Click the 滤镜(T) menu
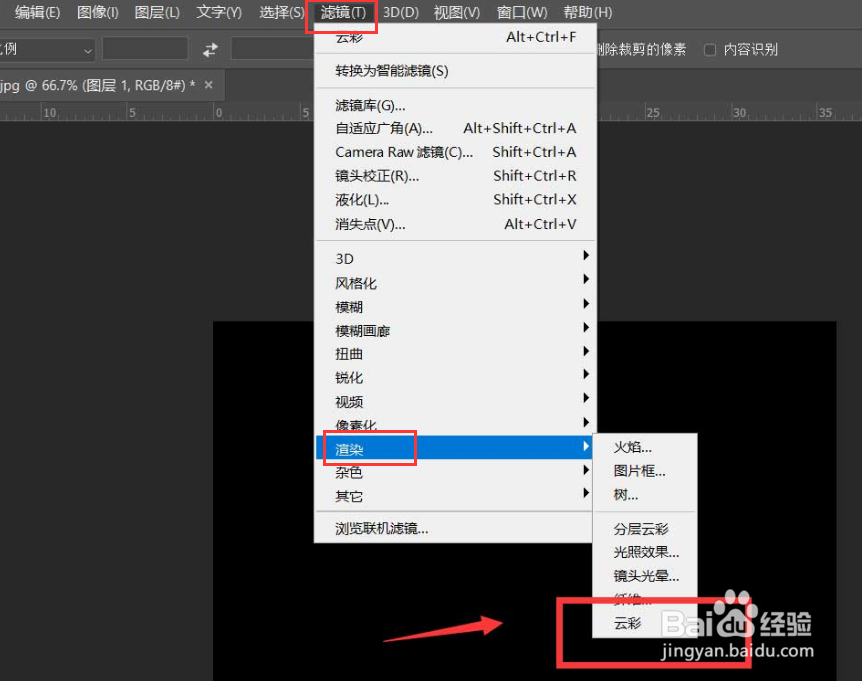This screenshot has height=681, width=862. point(343,12)
